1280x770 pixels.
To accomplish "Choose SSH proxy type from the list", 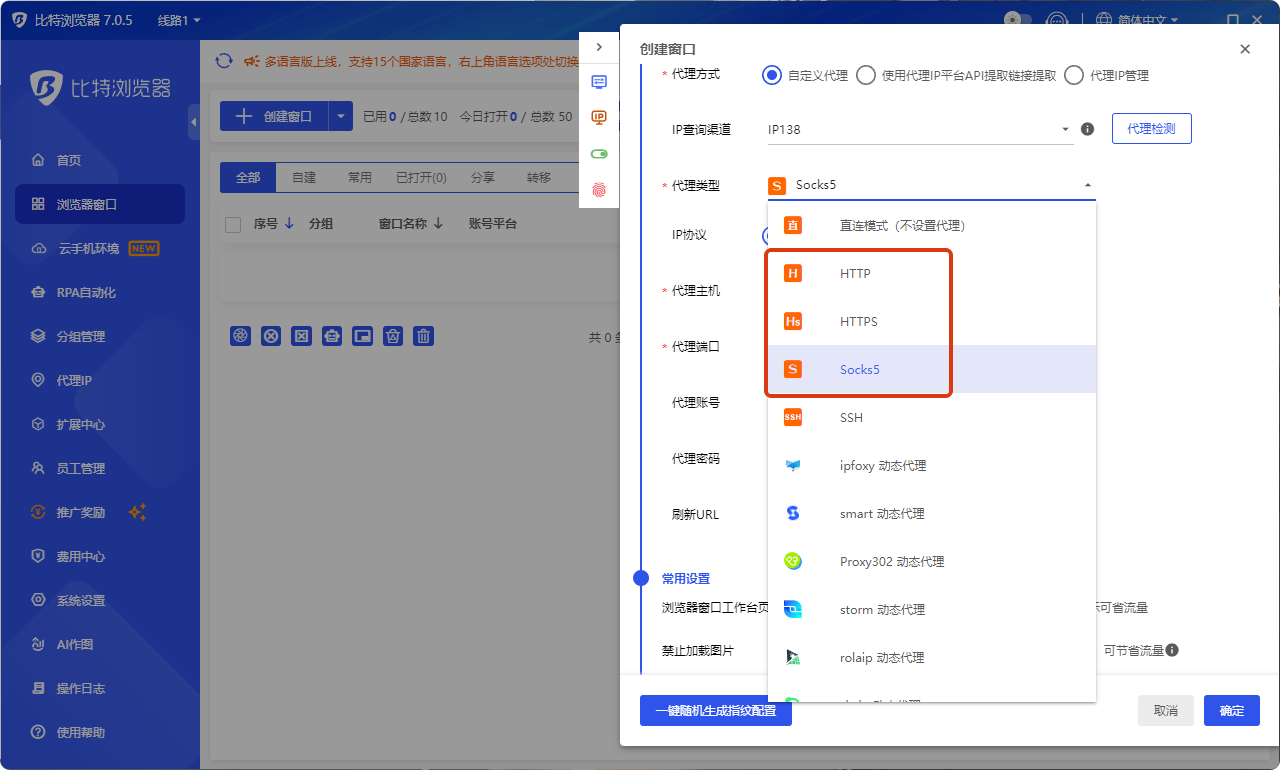I will 932,417.
